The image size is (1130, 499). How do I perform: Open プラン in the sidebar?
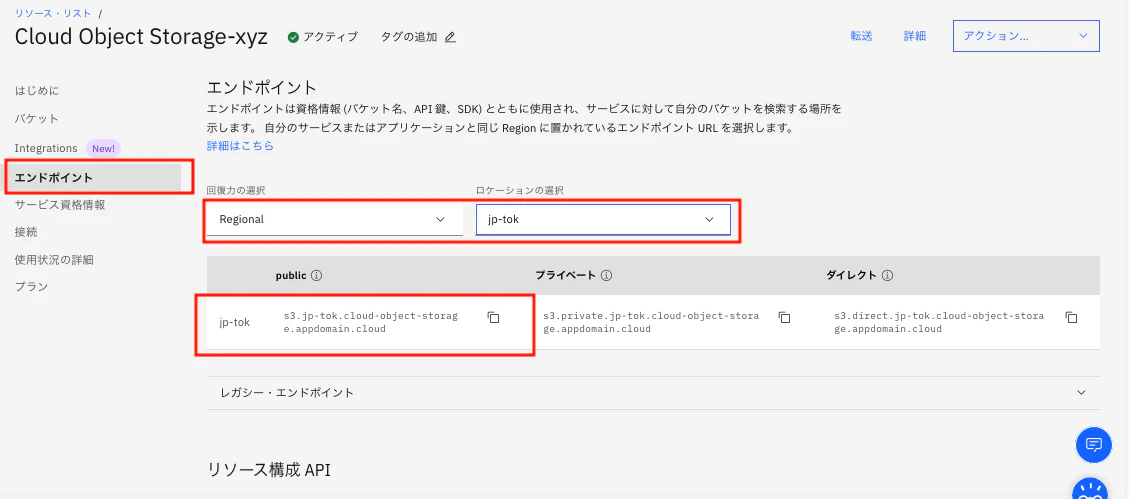coord(31,287)
